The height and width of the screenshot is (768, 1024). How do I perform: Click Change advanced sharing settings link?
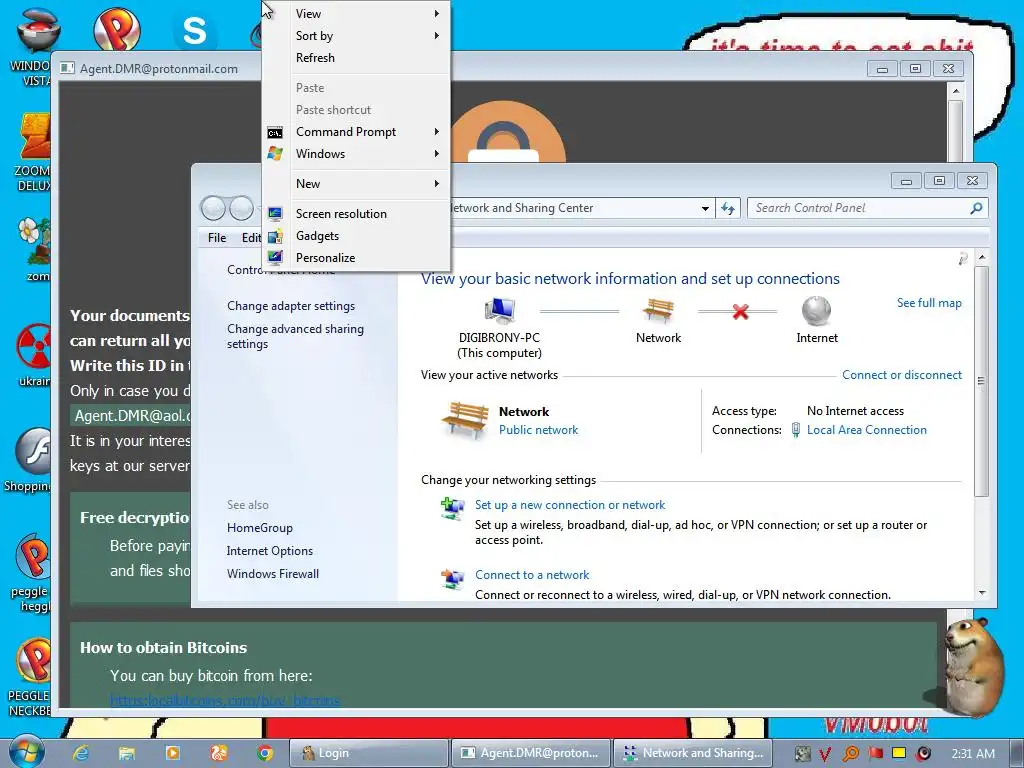pyautogui.click(x=295, y=336)
